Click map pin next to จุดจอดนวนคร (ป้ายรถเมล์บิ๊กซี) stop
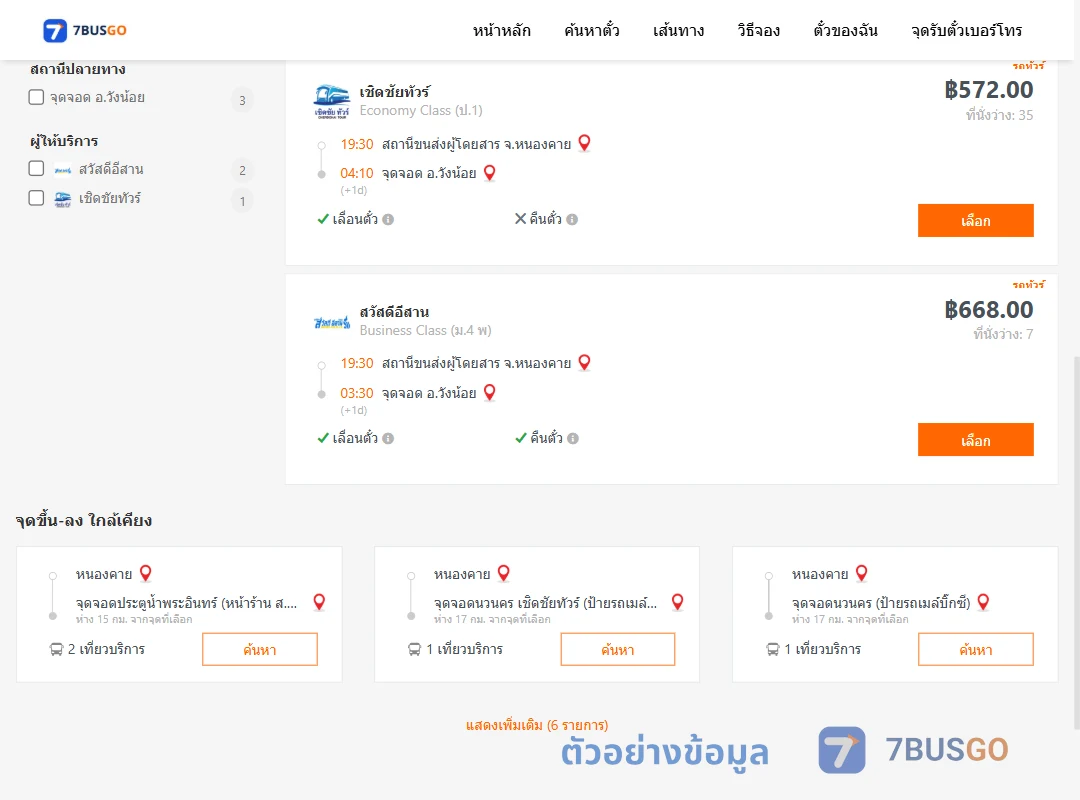Viewport: 1080px width, 800px height. point(984,602)
